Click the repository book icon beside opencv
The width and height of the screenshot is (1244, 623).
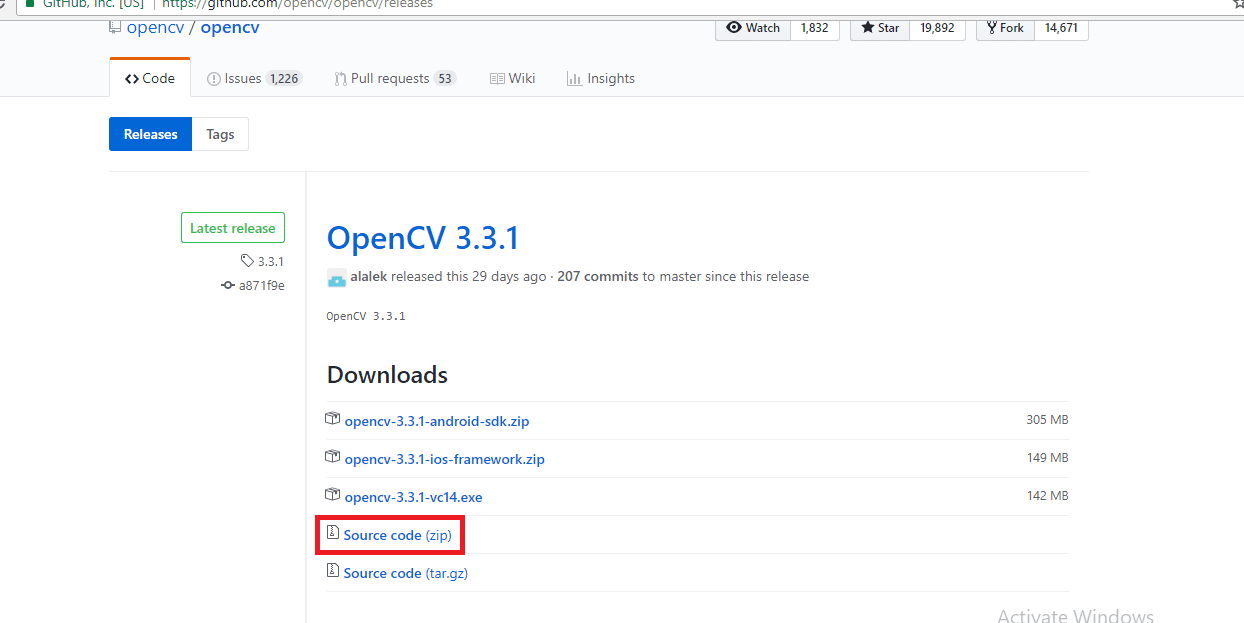[115, 27]
